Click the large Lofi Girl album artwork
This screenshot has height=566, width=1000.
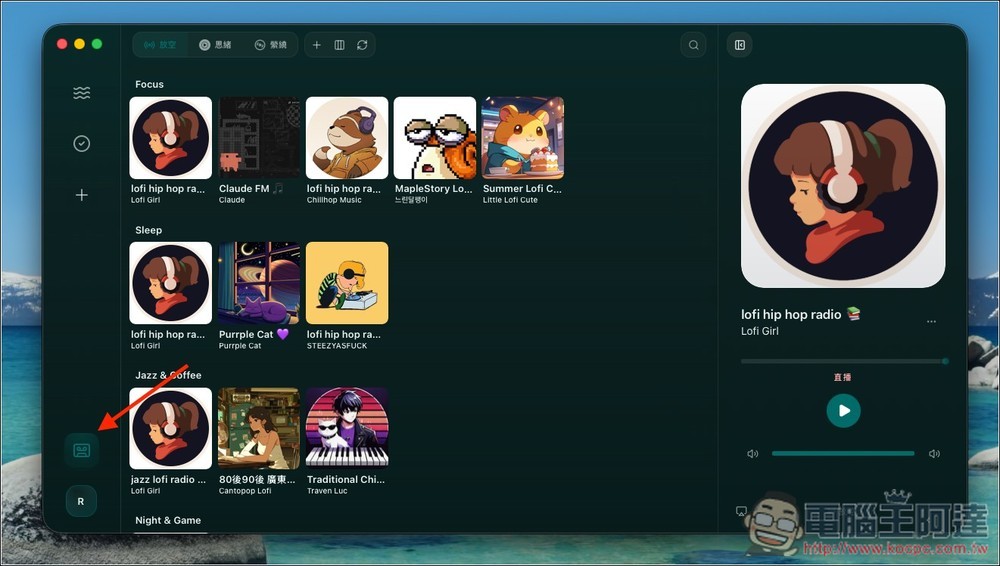tap(843, 186)
